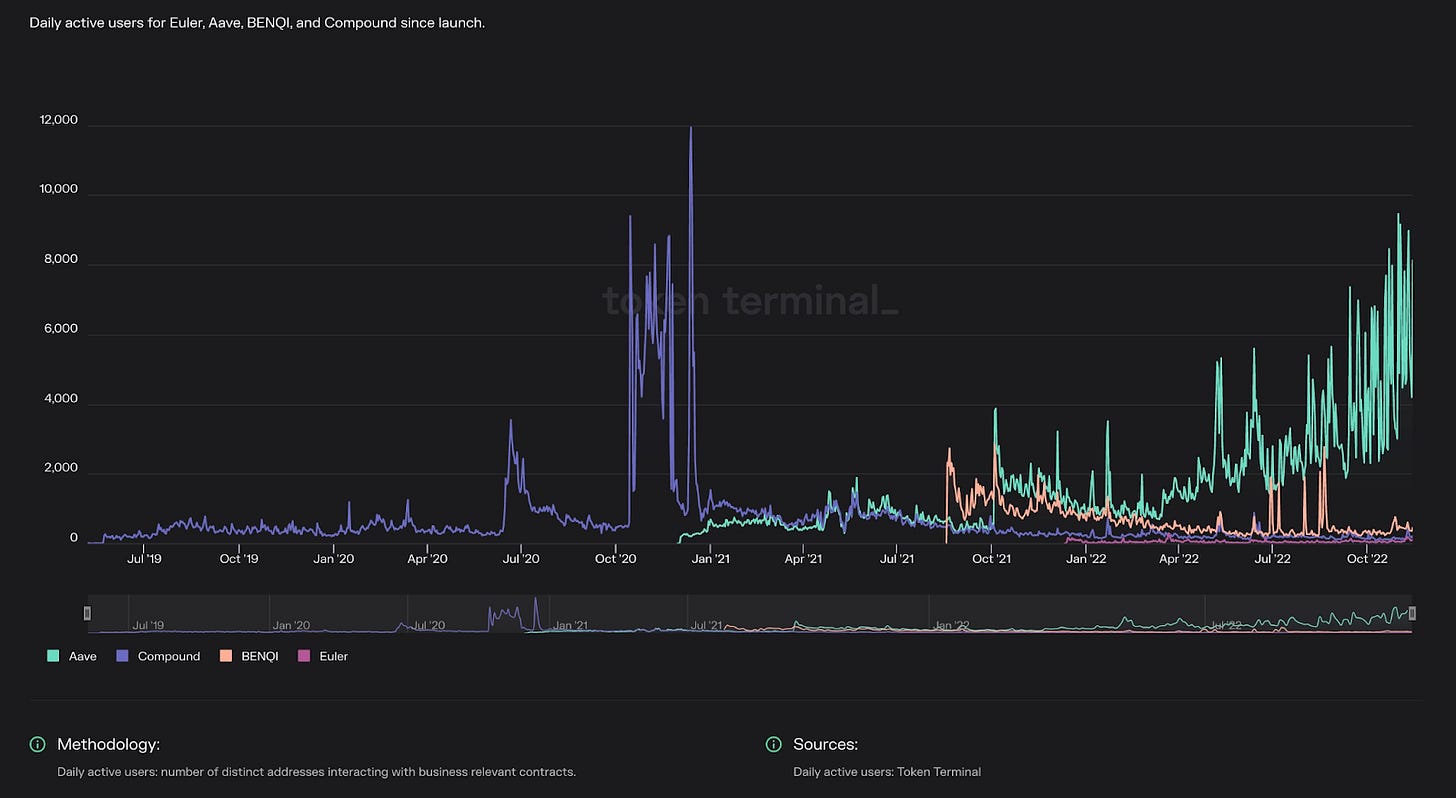Click the Aave legend label

click(83, 657)
